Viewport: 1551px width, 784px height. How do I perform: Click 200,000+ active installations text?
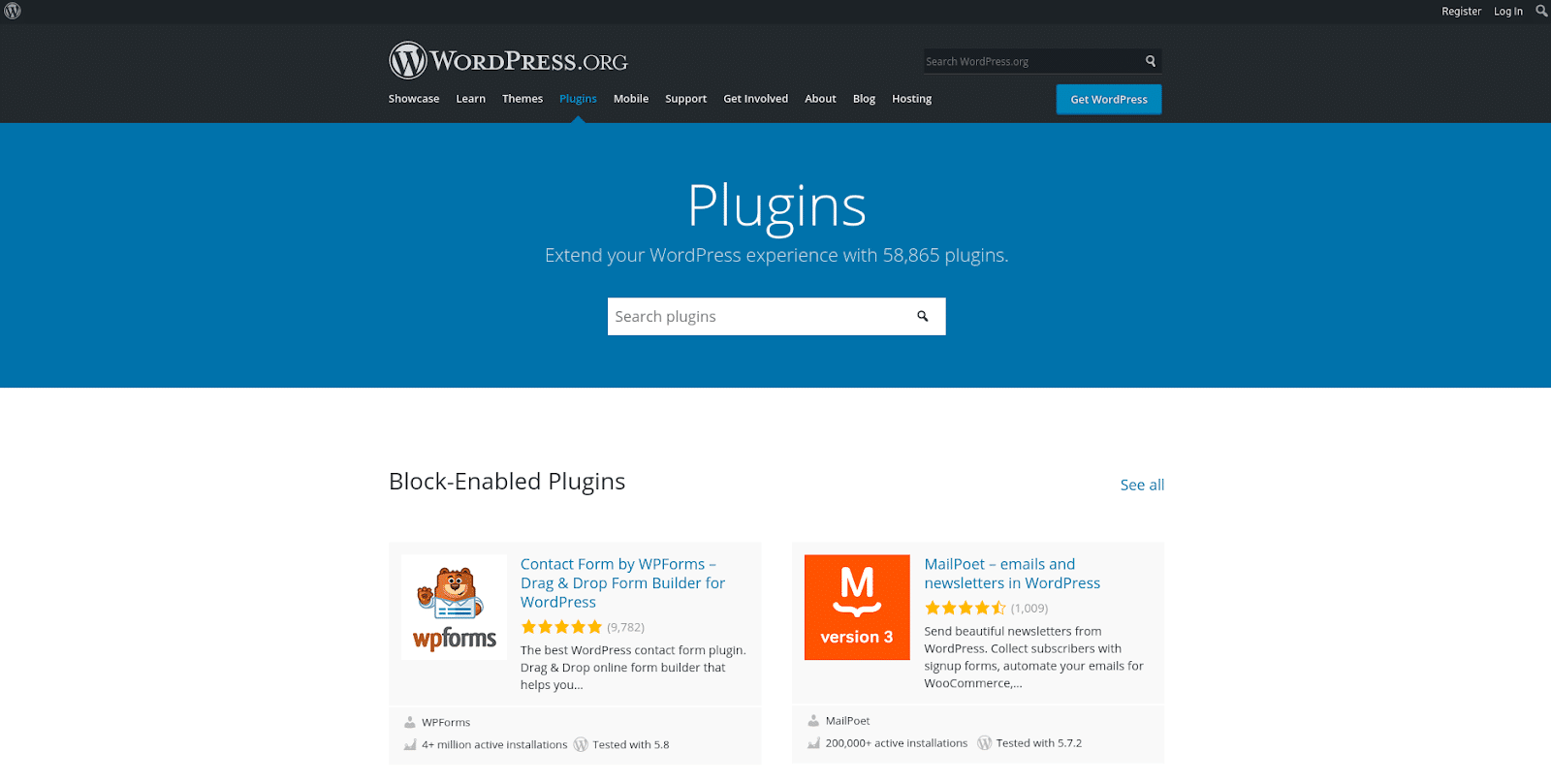point(897,743)
